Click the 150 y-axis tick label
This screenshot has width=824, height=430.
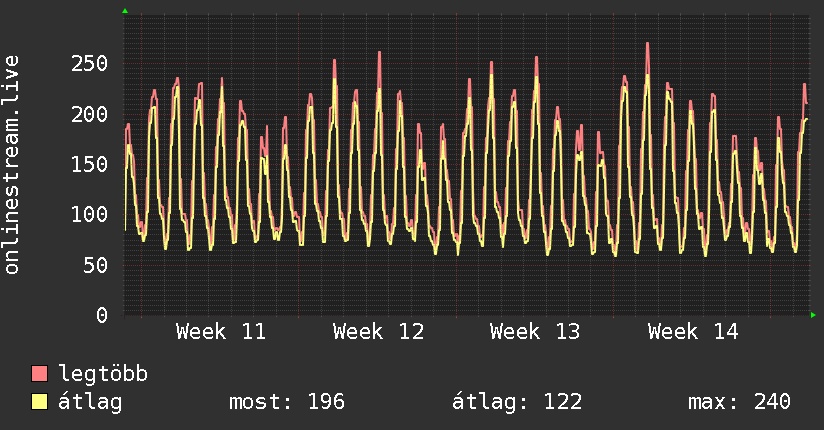coord(89,165)
